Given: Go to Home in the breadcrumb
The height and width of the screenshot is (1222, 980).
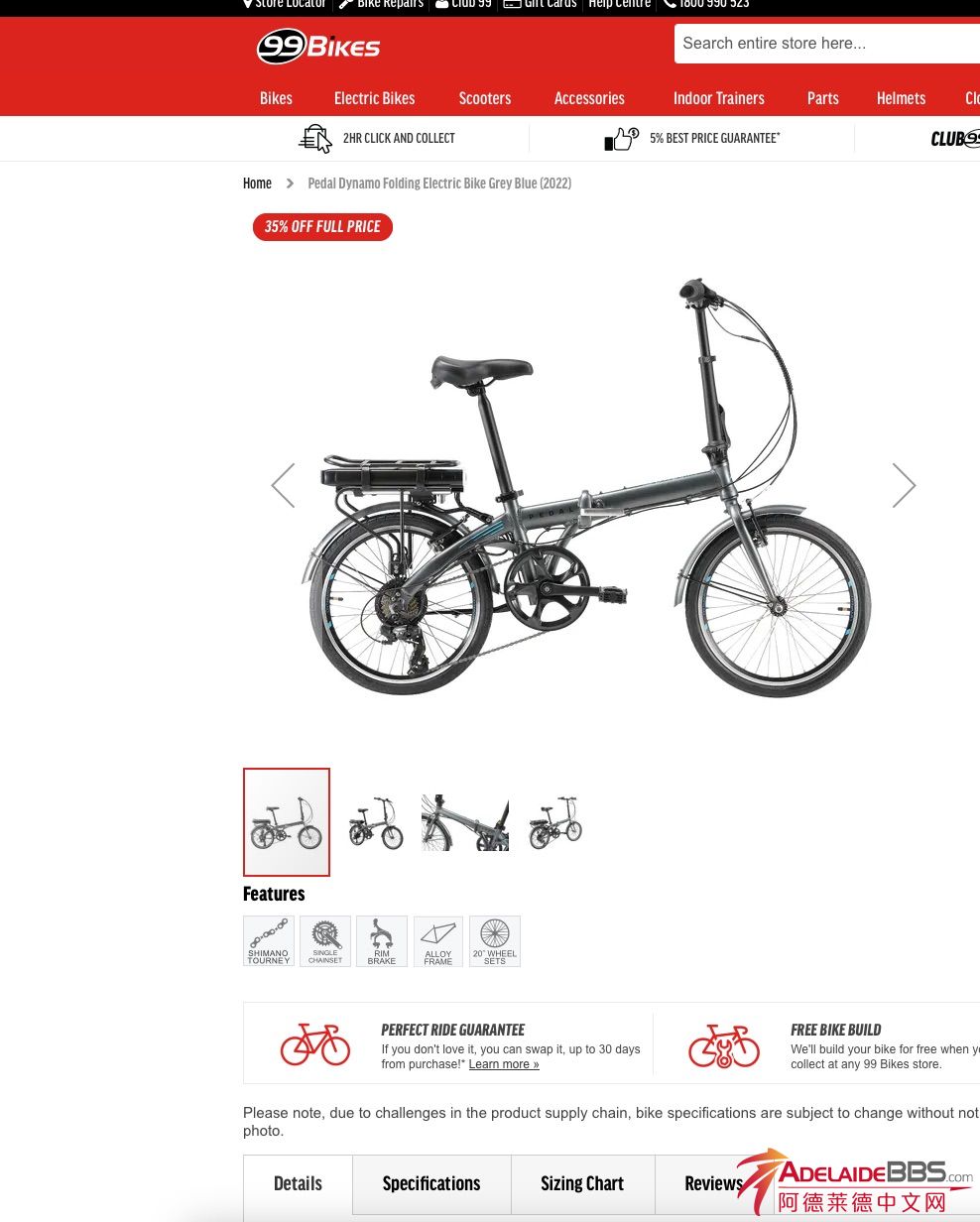Looking at the screenshot, I should tap(257, 183).
